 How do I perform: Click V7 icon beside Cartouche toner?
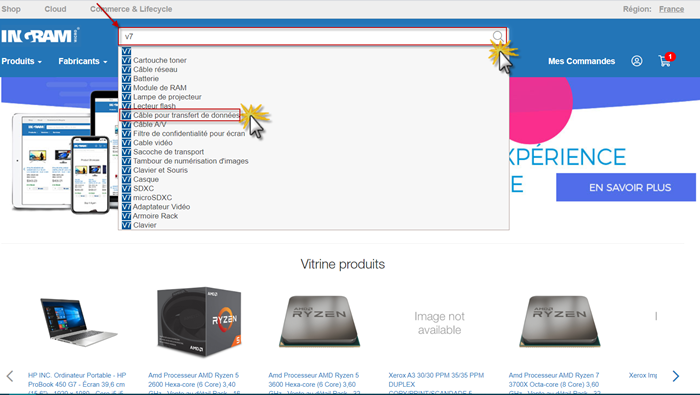(126, 60)
